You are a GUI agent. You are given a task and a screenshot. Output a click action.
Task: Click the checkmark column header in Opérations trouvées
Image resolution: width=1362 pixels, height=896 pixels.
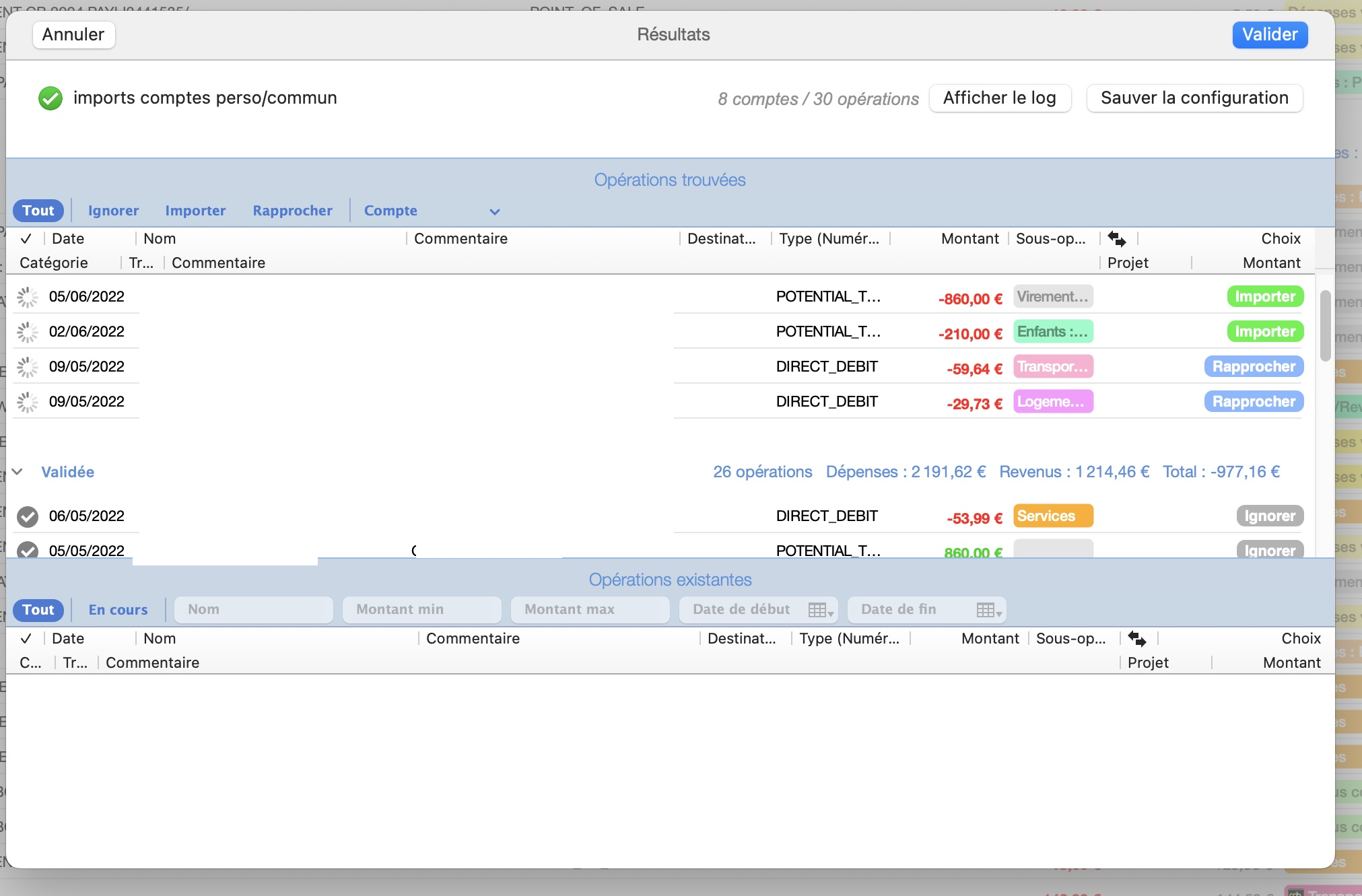26,239
